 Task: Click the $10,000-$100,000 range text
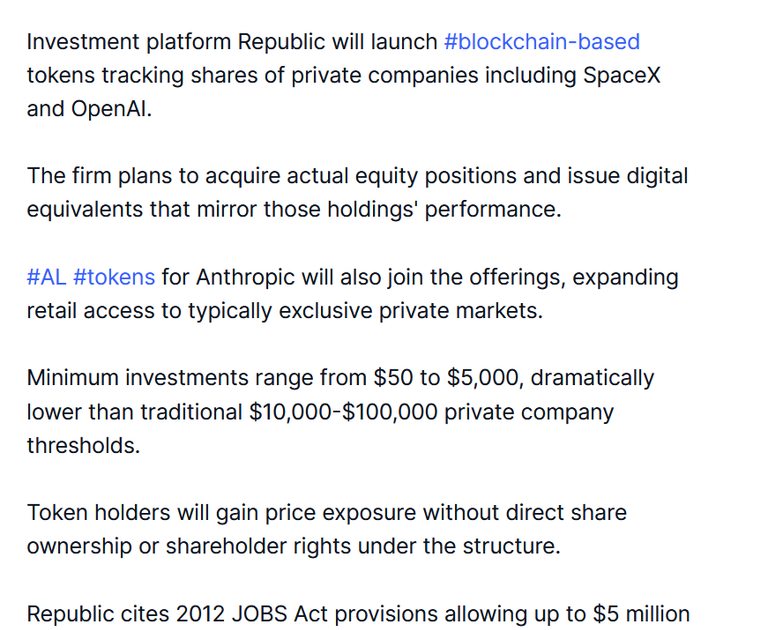343,412
